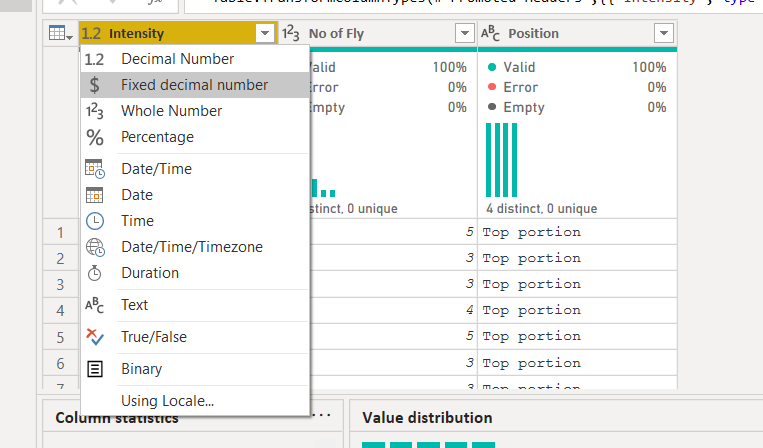Click the True/False check-cross icon
The height and width of the screenshot is (448, 763).
(95, 337)
